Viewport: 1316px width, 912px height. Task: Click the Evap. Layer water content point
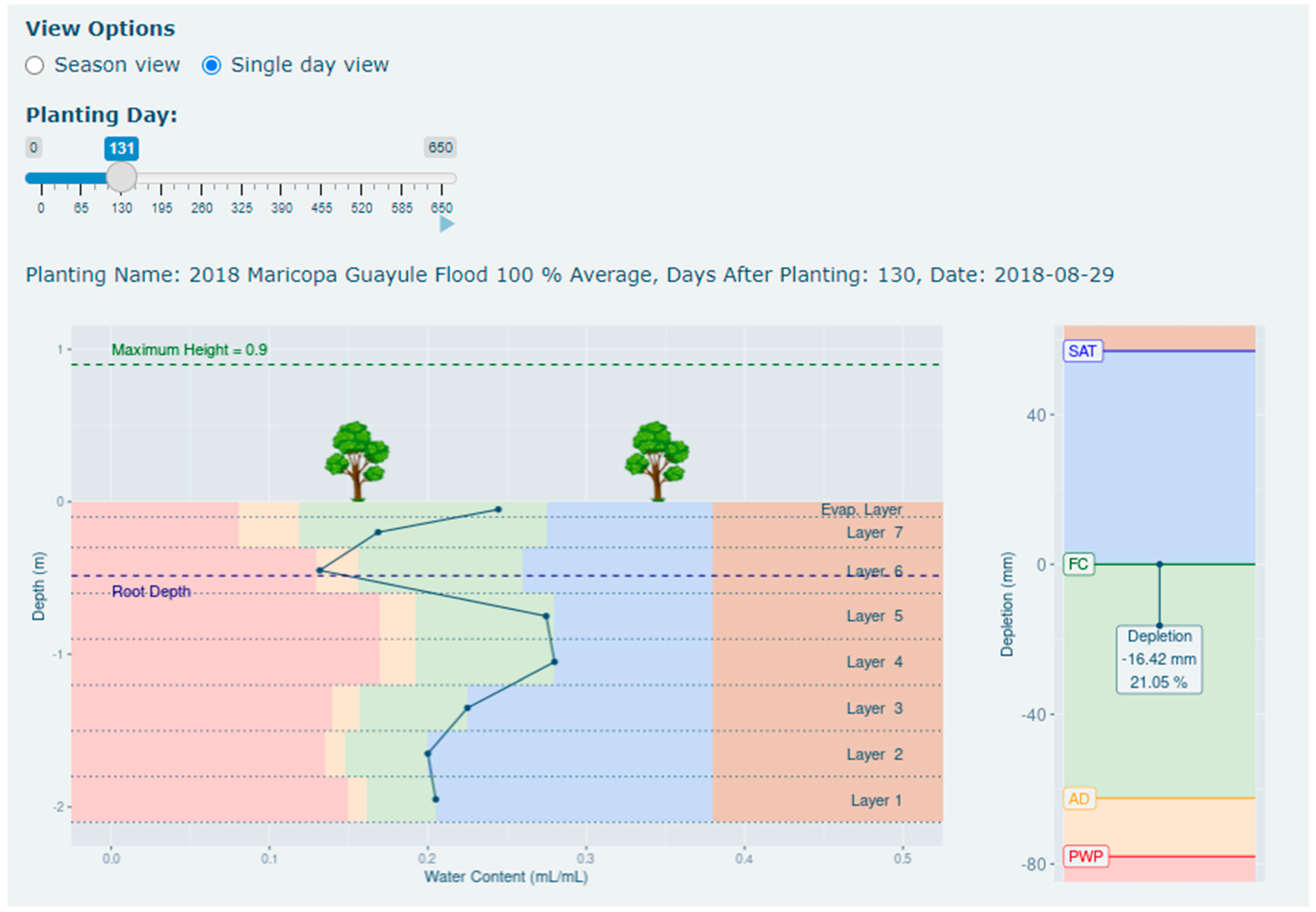[x=498, y=509]
